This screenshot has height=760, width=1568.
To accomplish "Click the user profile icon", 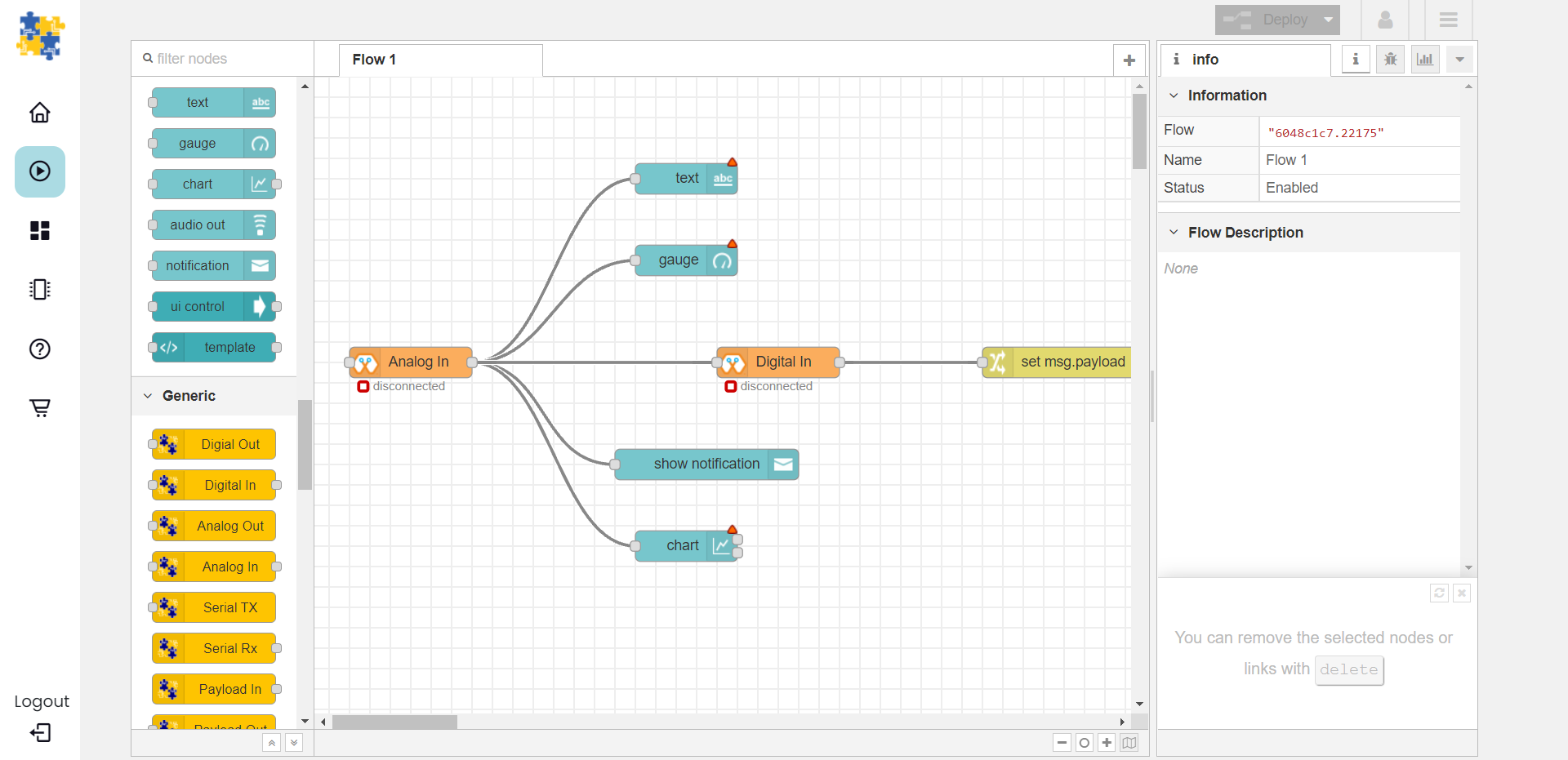I will point(1385,20).
